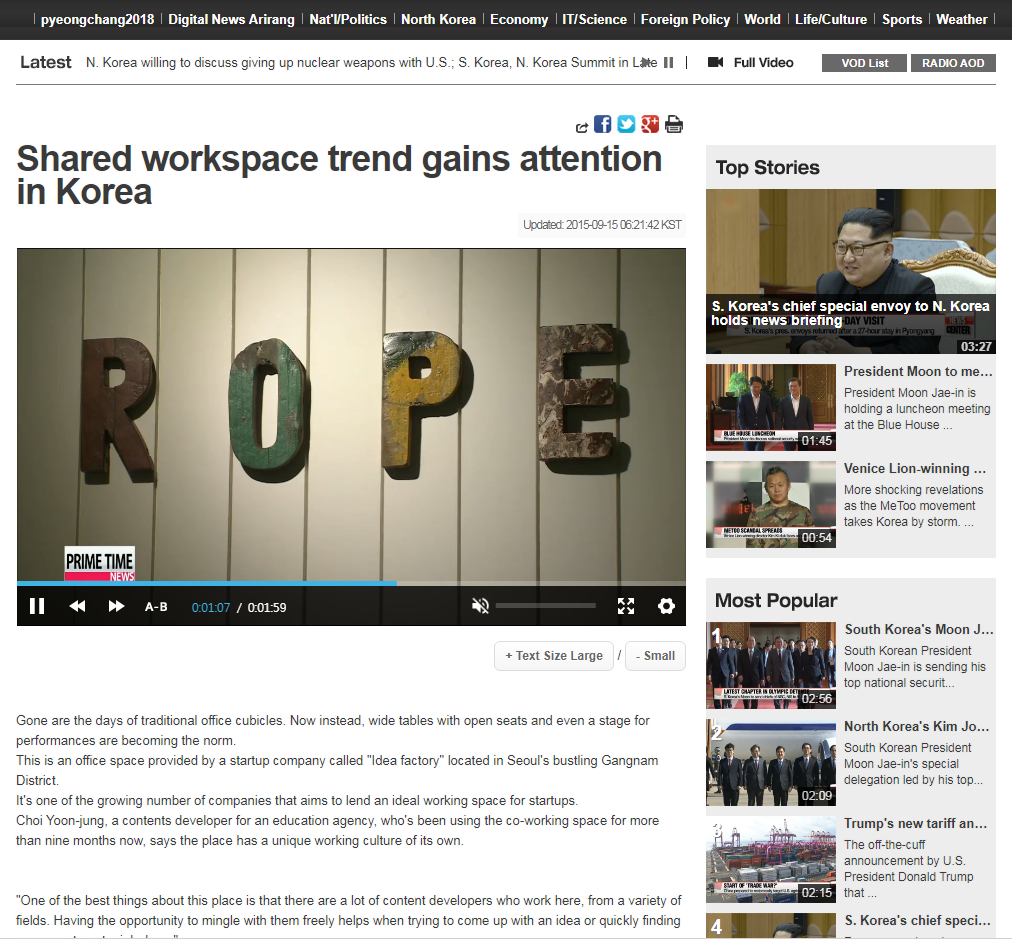Go to North Korea section

click(438, 19)
